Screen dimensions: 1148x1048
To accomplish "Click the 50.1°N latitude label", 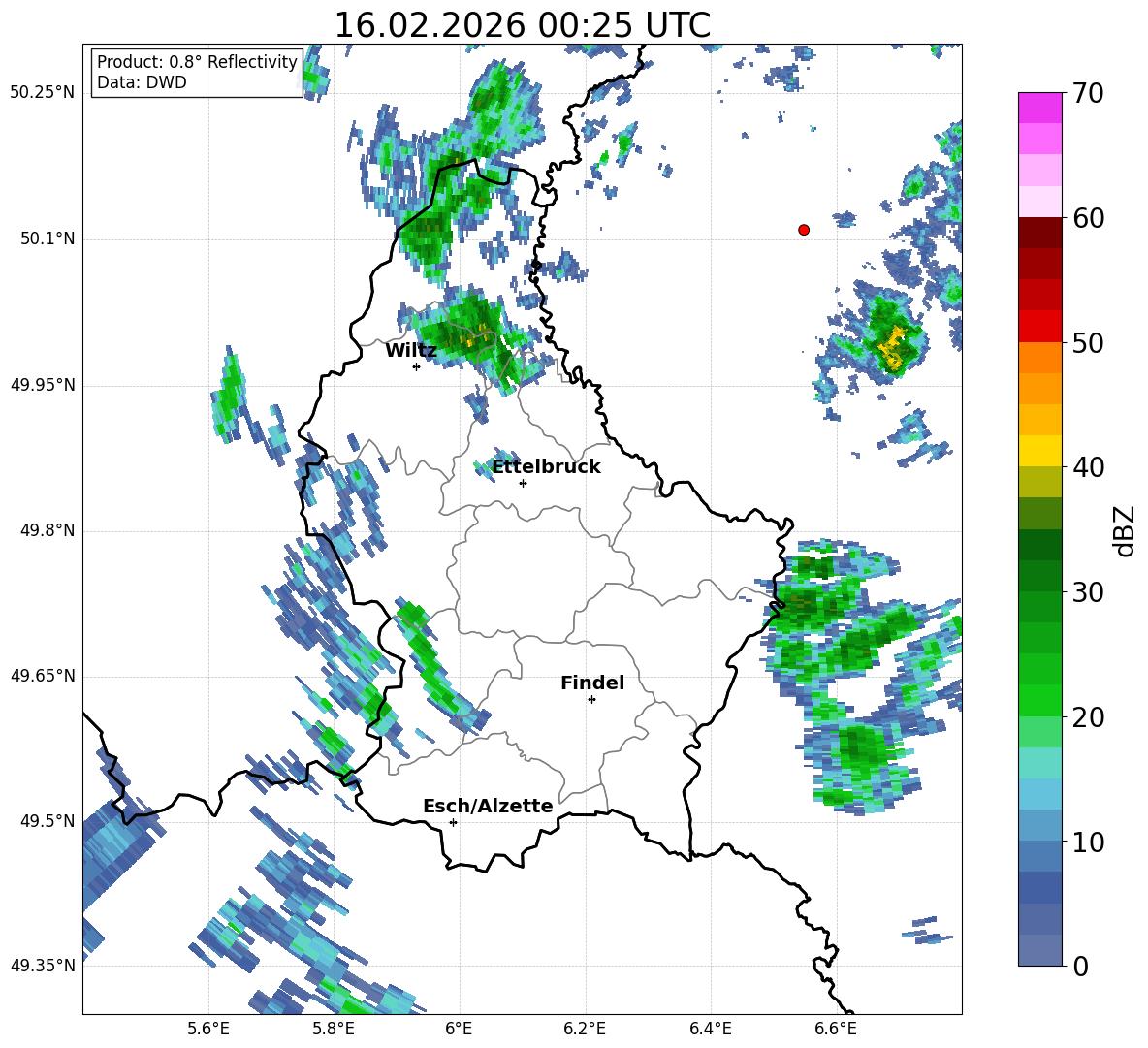I will click(48, 239).
